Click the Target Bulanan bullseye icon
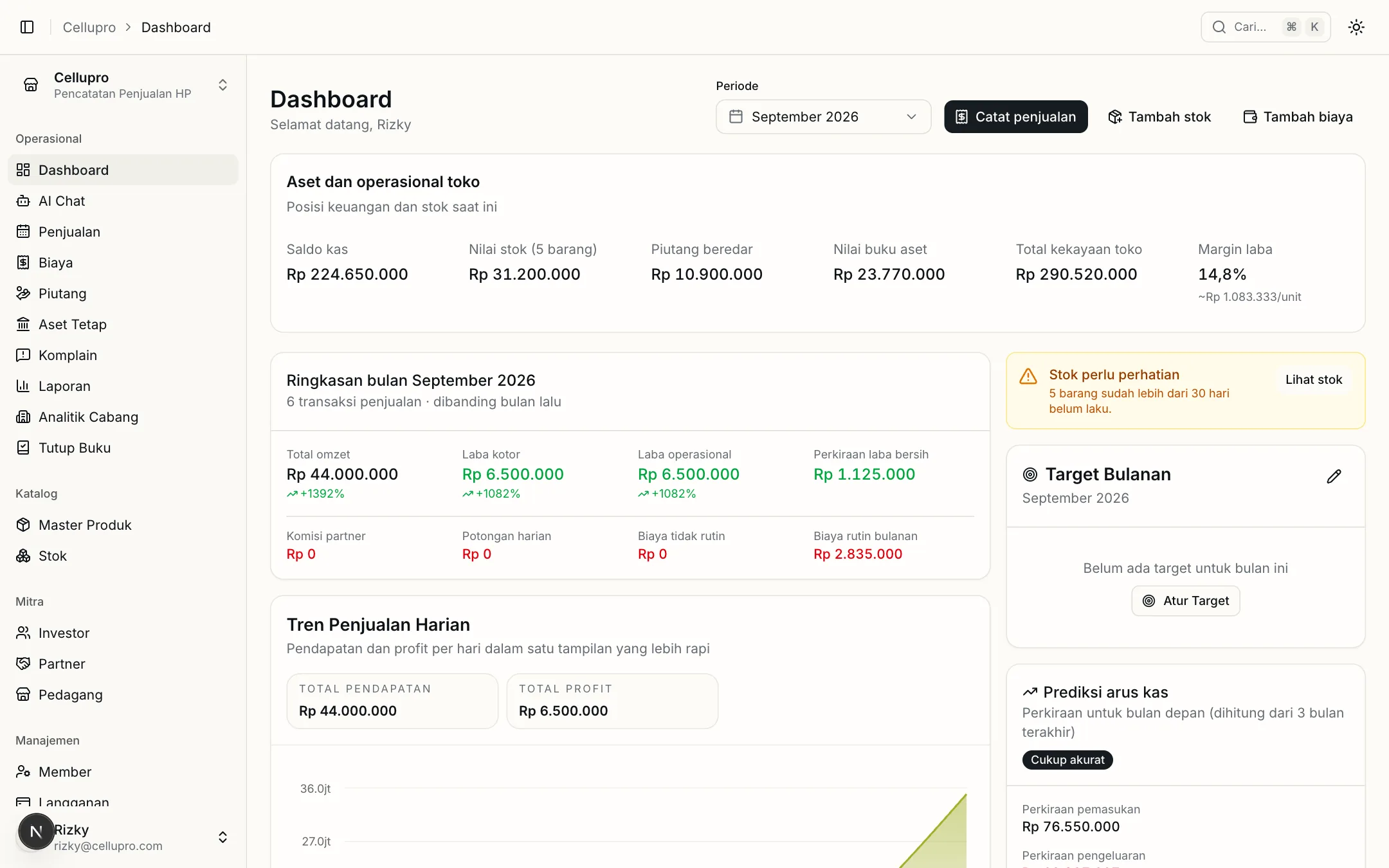1389x868 pixels. [1030, 475]
